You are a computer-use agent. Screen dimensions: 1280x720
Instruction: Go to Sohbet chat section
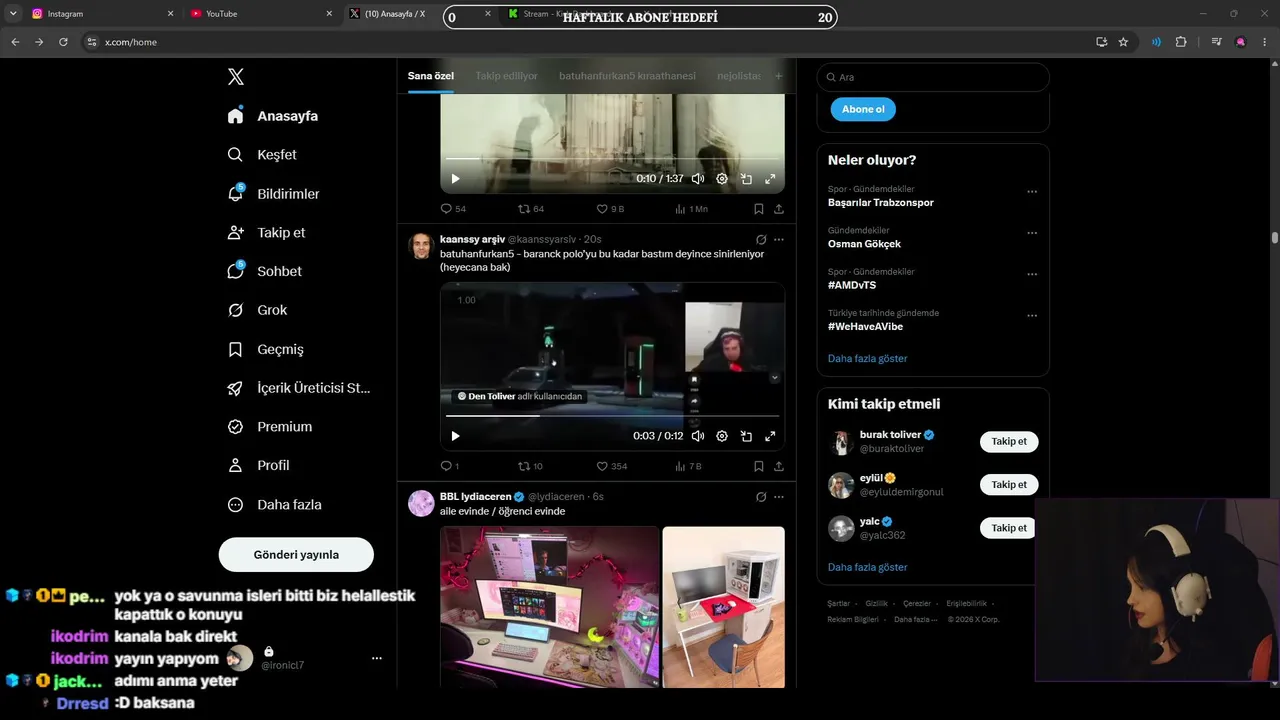point(265,271)
